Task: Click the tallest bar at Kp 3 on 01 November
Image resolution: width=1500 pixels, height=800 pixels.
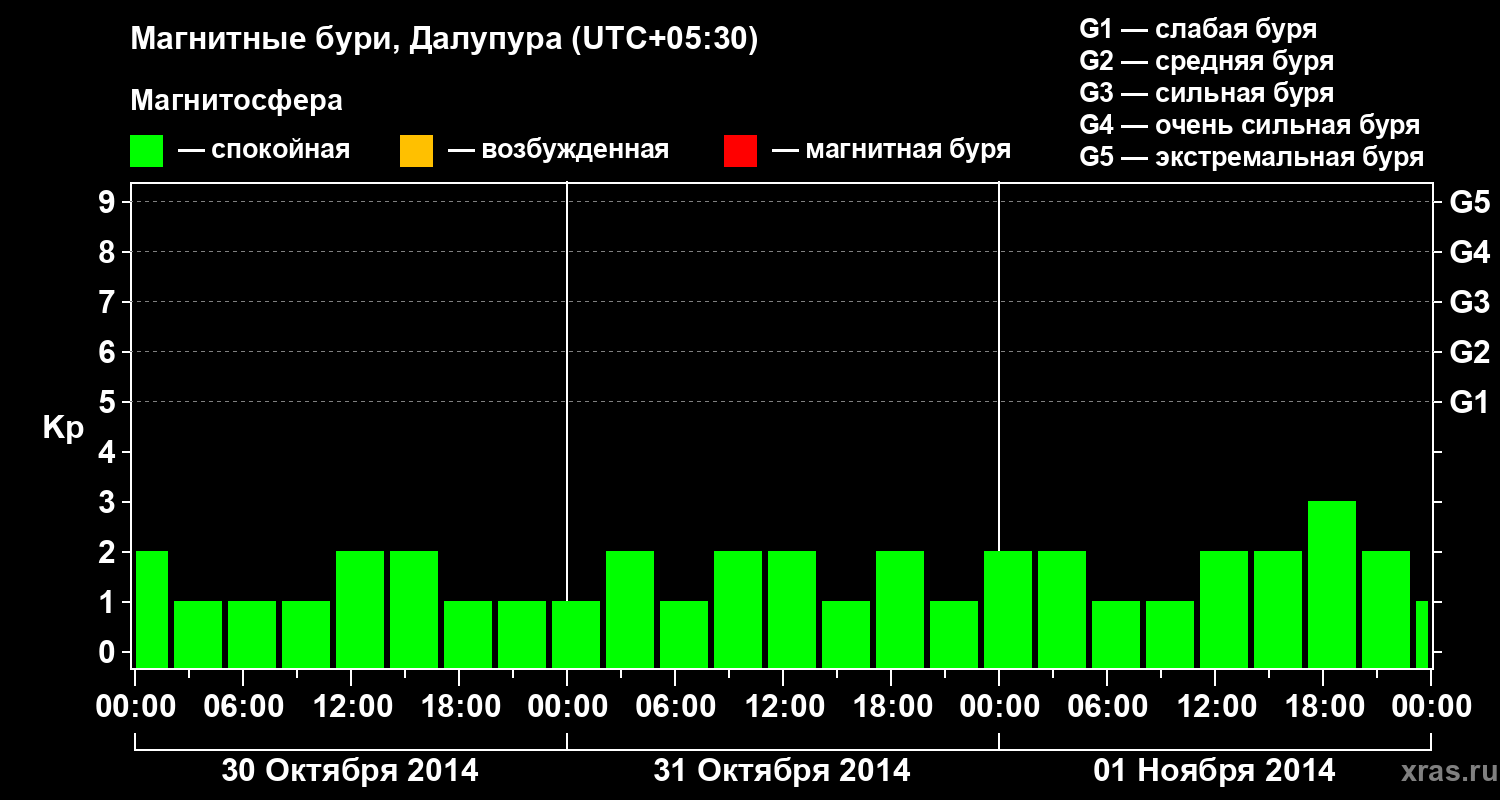Action: click(x=1332, y=584)
